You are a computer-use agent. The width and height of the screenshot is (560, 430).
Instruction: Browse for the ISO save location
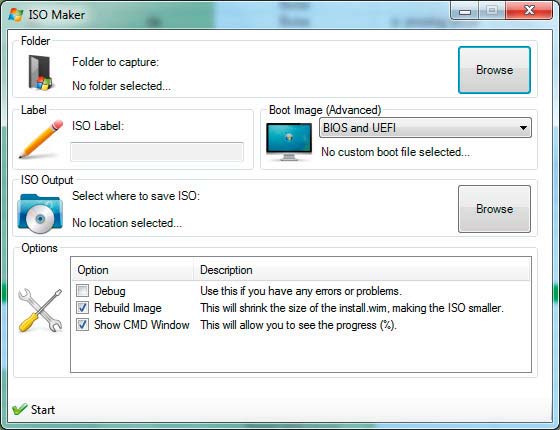[494, 209]
